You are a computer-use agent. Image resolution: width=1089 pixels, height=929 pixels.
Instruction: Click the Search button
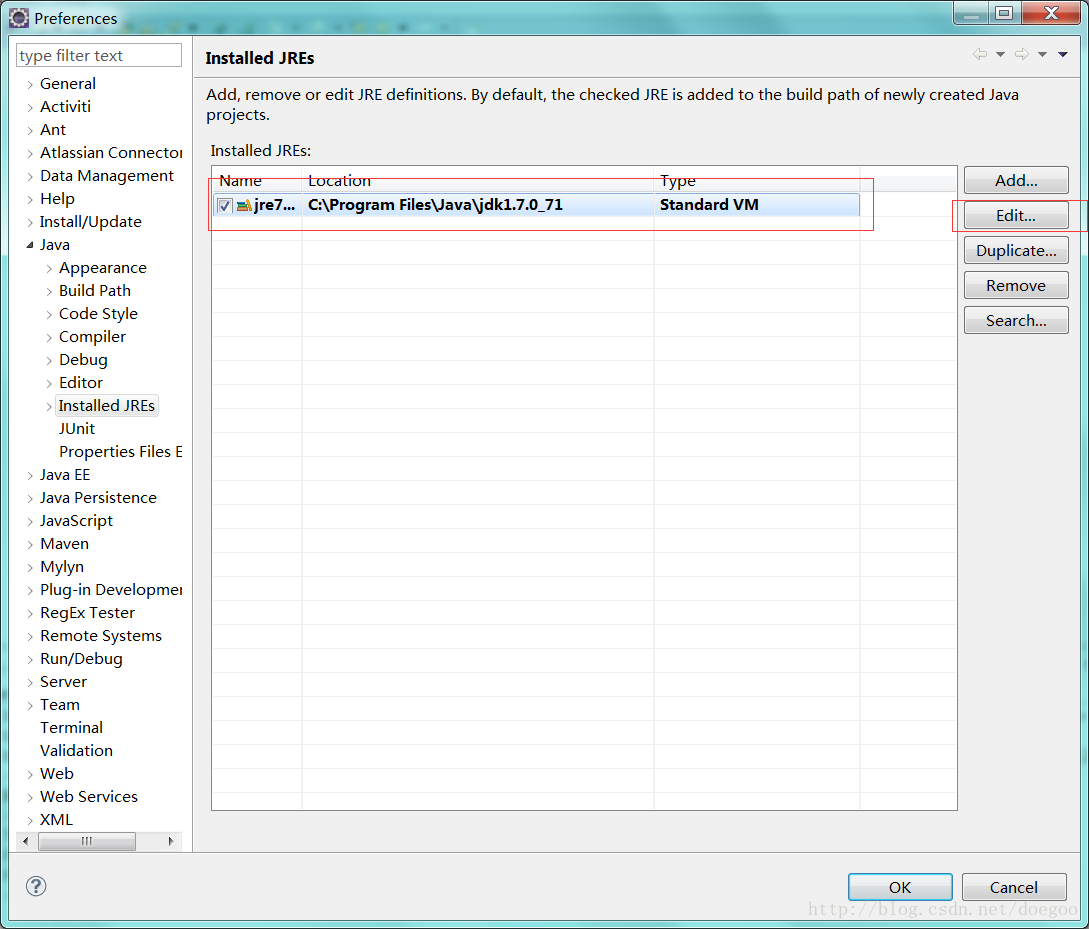tap(1015, 319)
